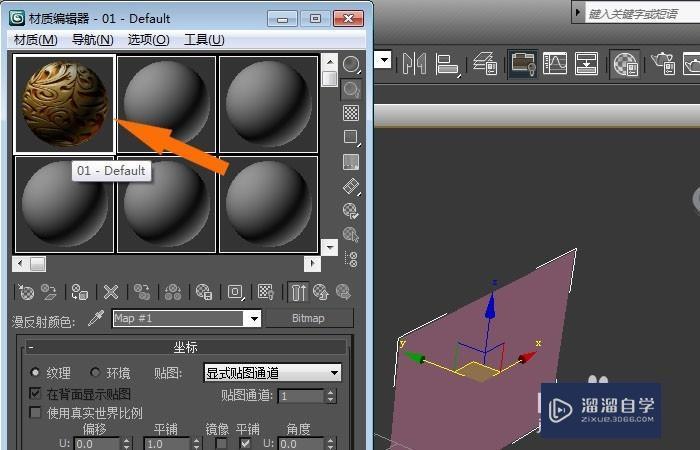This screenshot has width=700, height=450.
Task: Select the 纹理 radio button
Action: [x=35, y=372]
